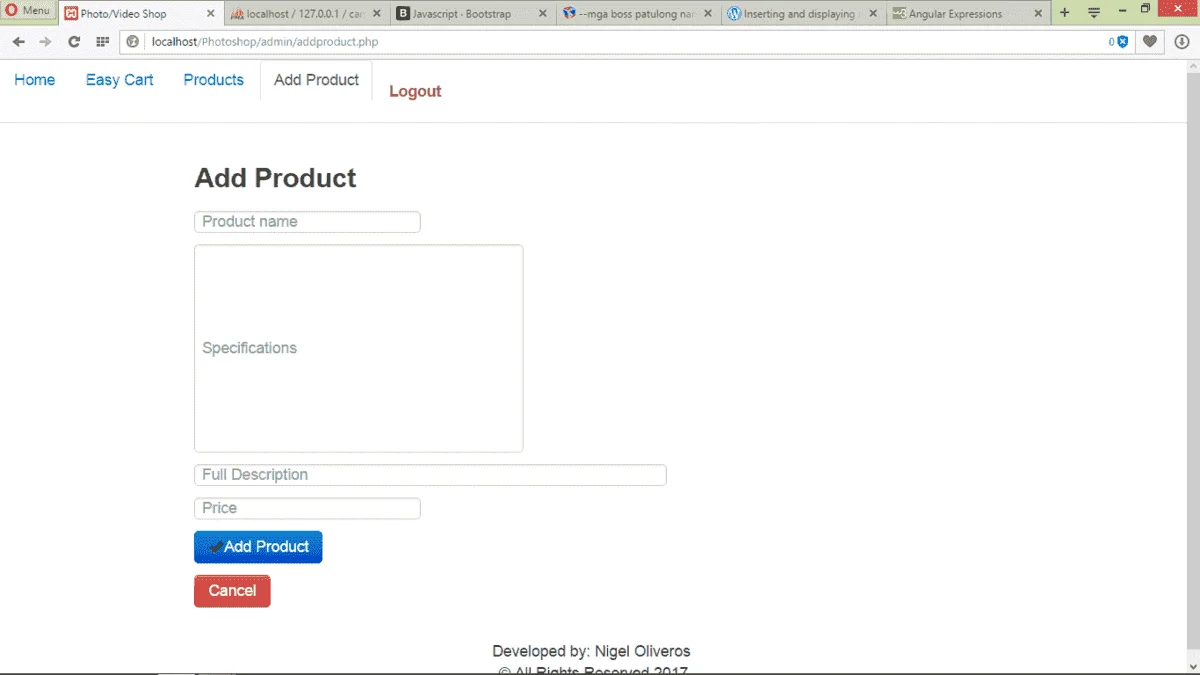Screen dimensions: 1200x675
Task: Switch to the mga boss patulong tab
Action: click(x=638, y=14)
